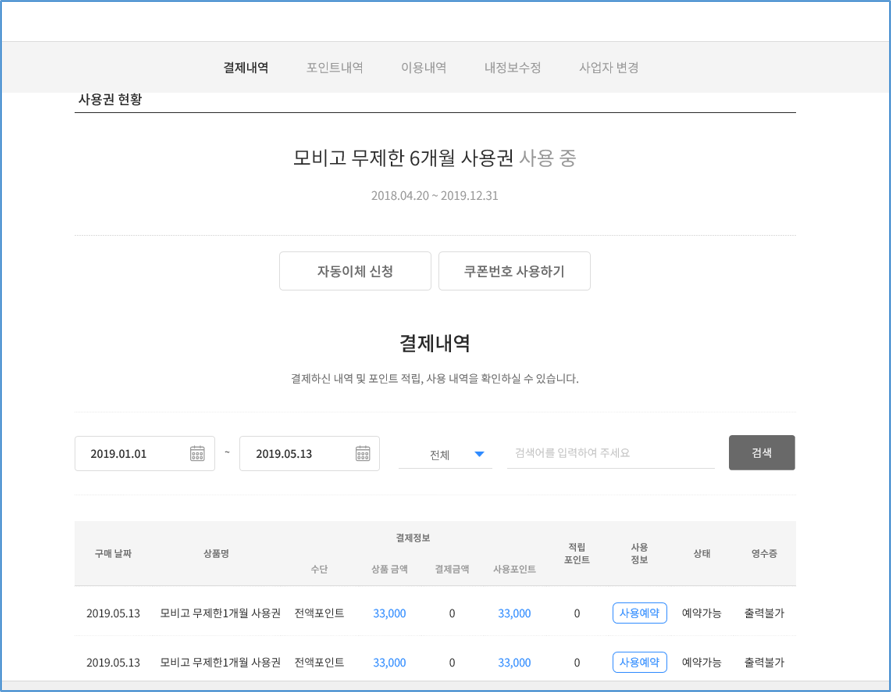Viewport: 891px width, 692px height.
Task: Click the 결제하신 내역 및 포인트 적립 description
Action: click(435, 378)
